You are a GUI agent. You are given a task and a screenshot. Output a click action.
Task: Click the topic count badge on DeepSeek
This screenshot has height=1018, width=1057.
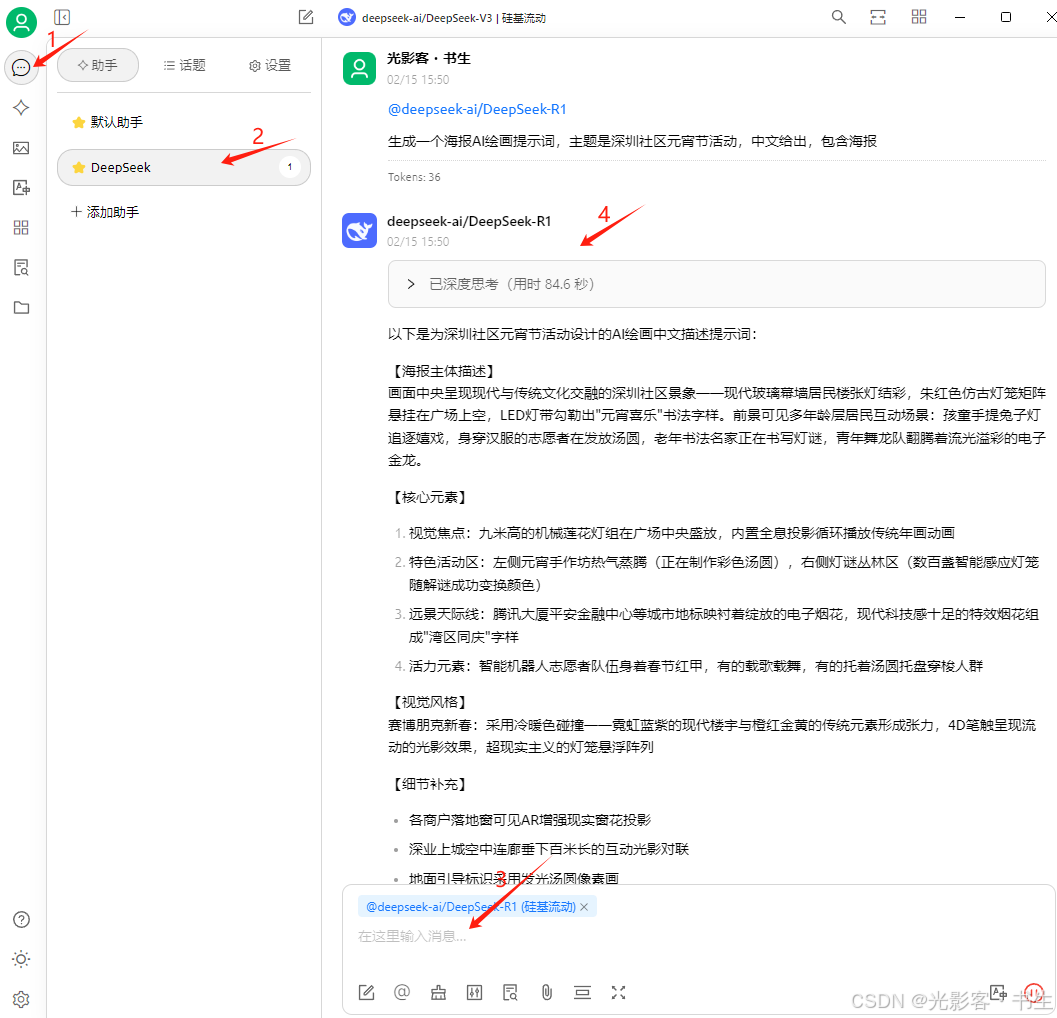[x=290, y=167]
